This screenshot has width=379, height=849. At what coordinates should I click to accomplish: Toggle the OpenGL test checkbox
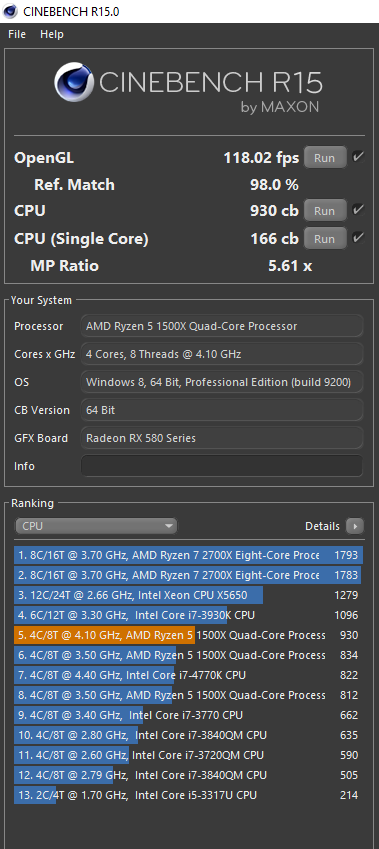(357, 157)
